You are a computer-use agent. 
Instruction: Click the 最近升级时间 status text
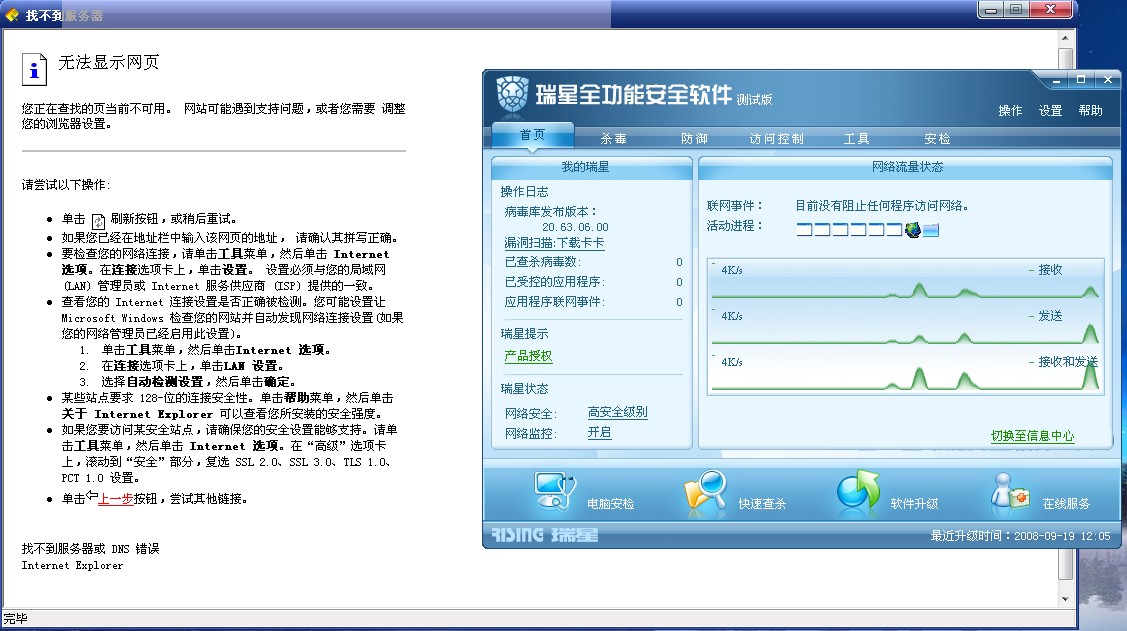pyautogui.click(x=1020, y=535)
